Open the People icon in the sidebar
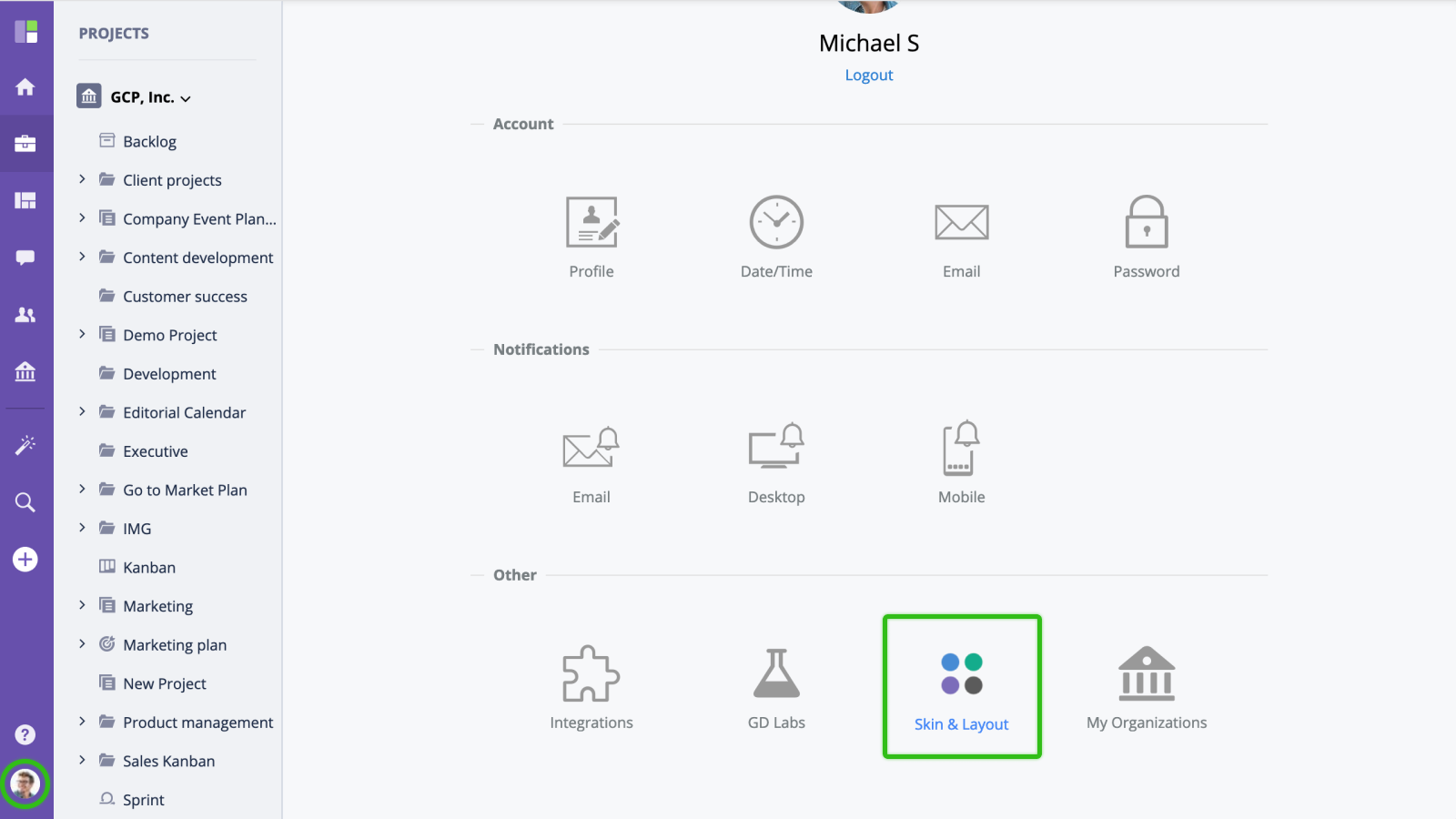Viewport: 1456px width, 819px height. (25, 315)
